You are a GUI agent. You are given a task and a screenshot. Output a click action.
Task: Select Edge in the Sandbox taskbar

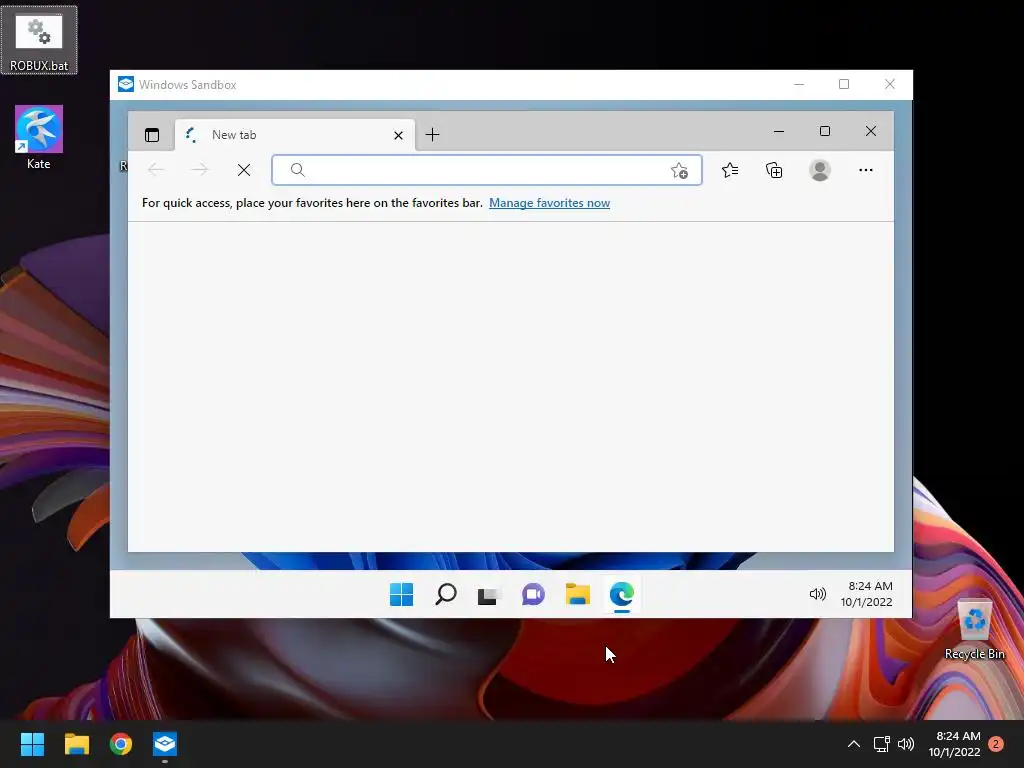point(622,594)
